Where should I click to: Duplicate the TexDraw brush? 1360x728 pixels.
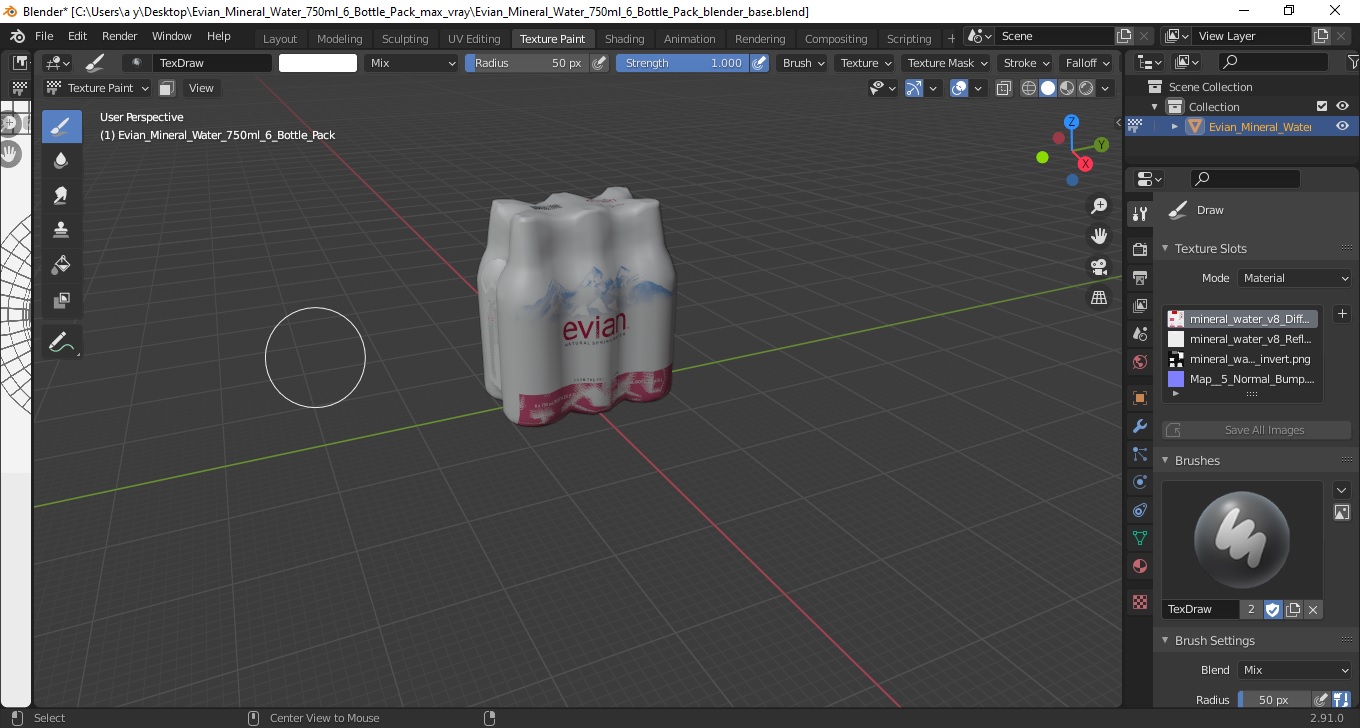[x=1293, y=609]
